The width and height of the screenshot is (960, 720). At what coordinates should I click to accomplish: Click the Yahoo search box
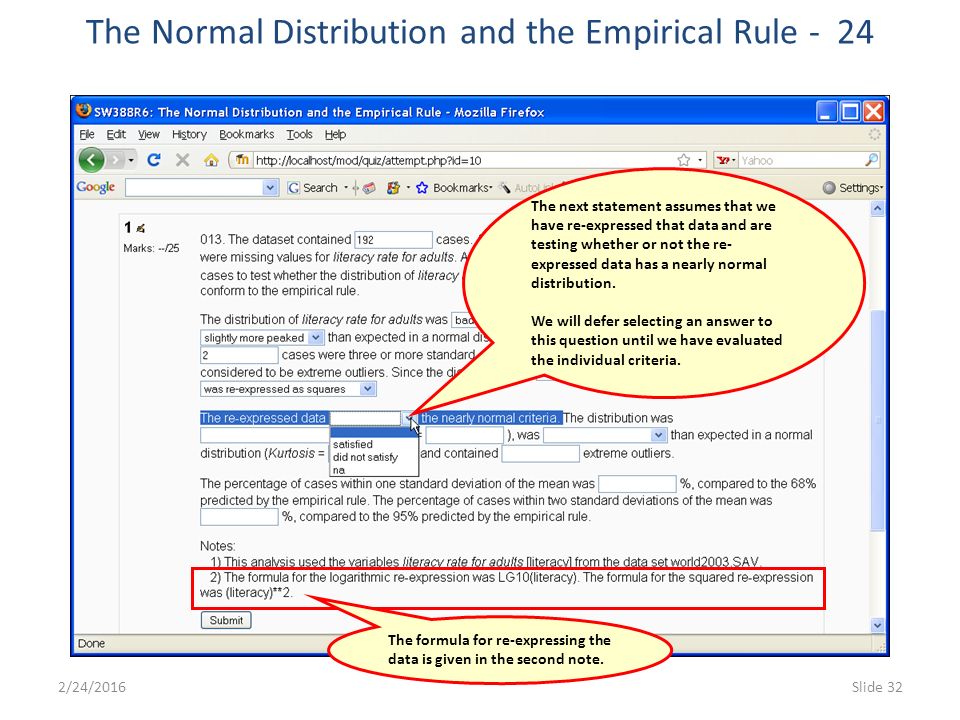tap(801, 160)
